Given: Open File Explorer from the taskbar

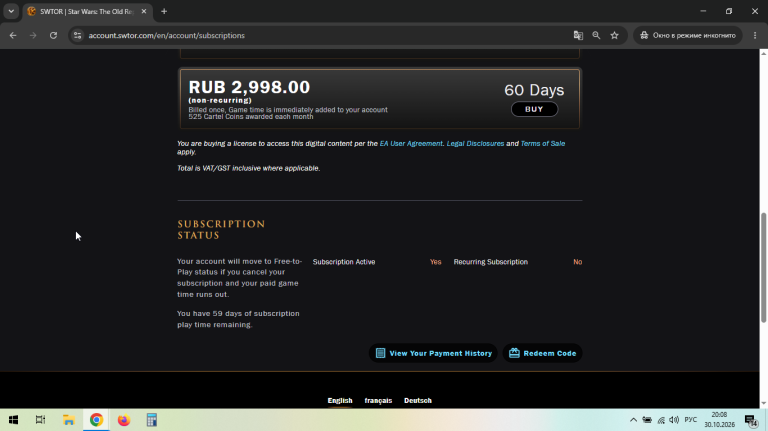Looking at the screenshot, I should tap(69, 420).
